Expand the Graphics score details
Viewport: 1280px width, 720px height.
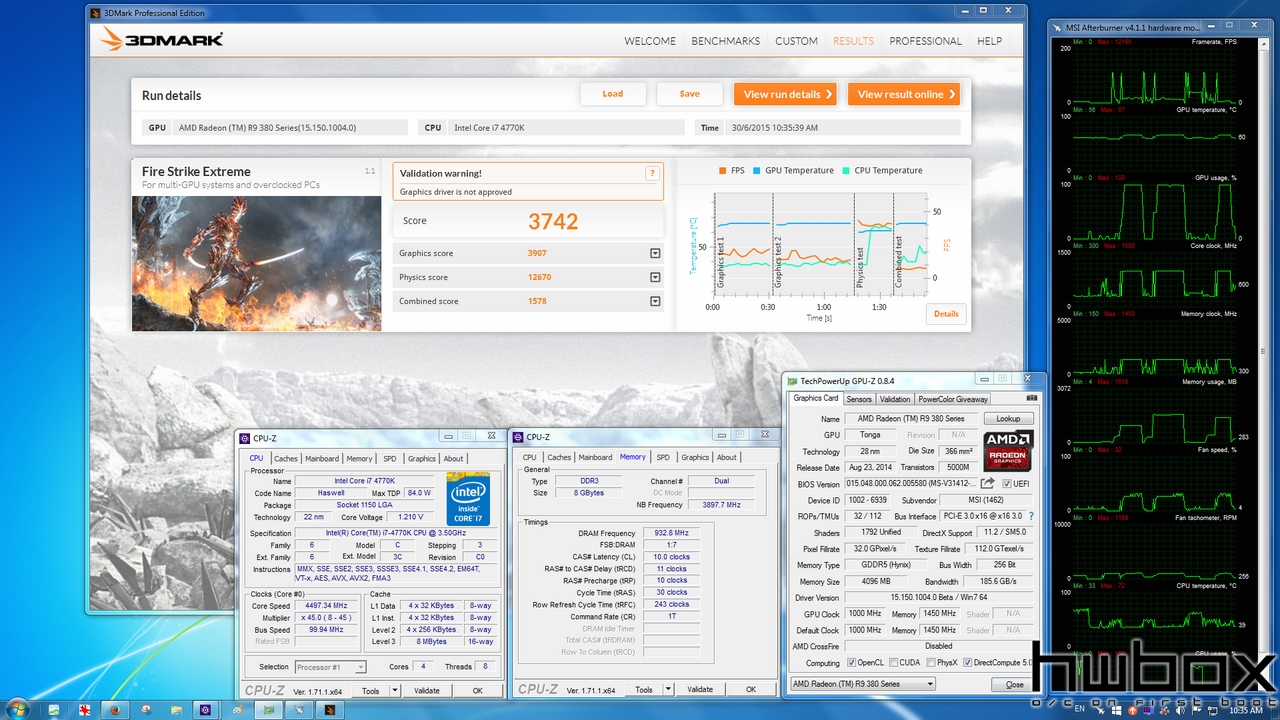[x=655, y=253]
